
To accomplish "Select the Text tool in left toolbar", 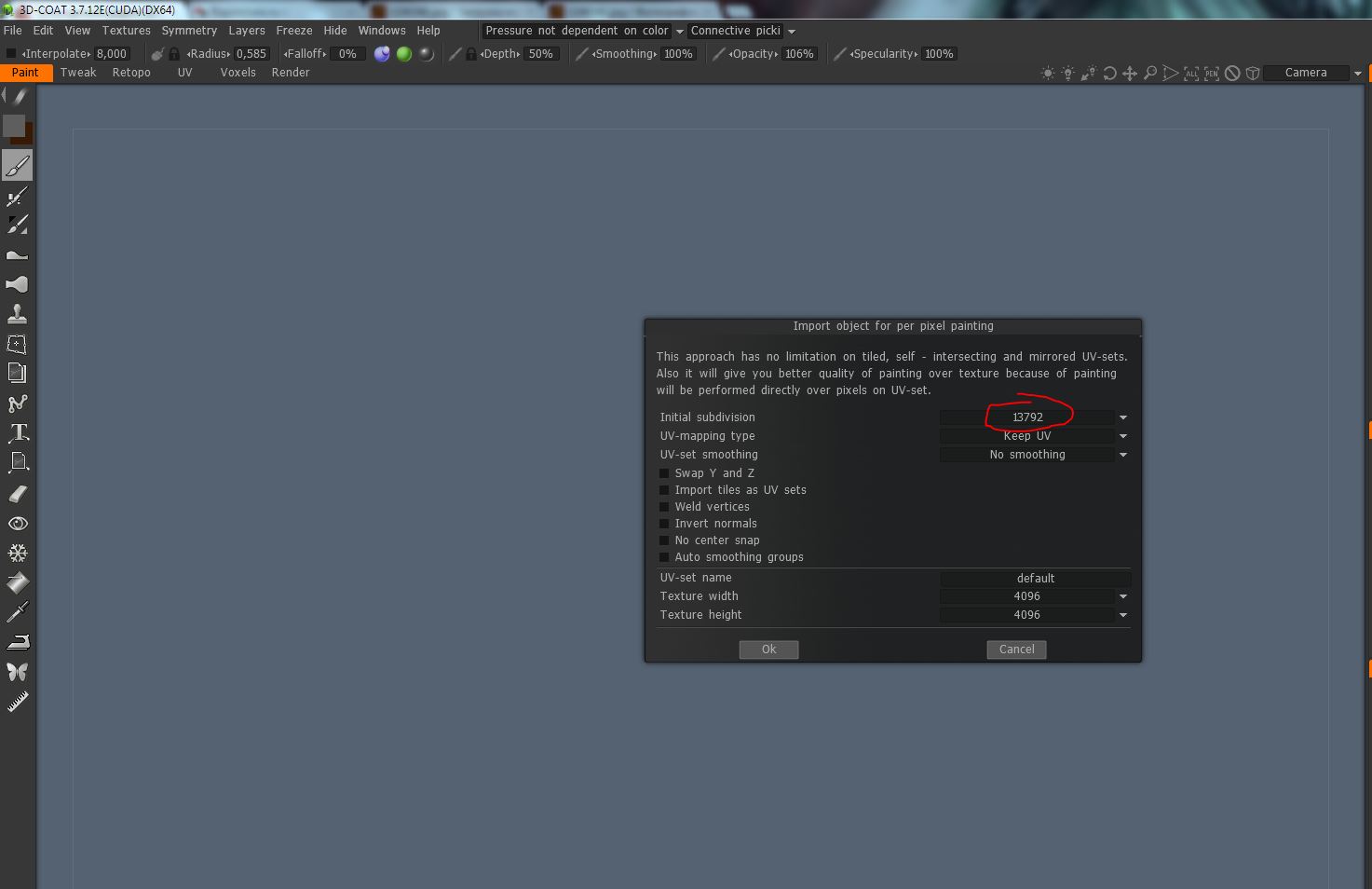I will pos(18,432).
